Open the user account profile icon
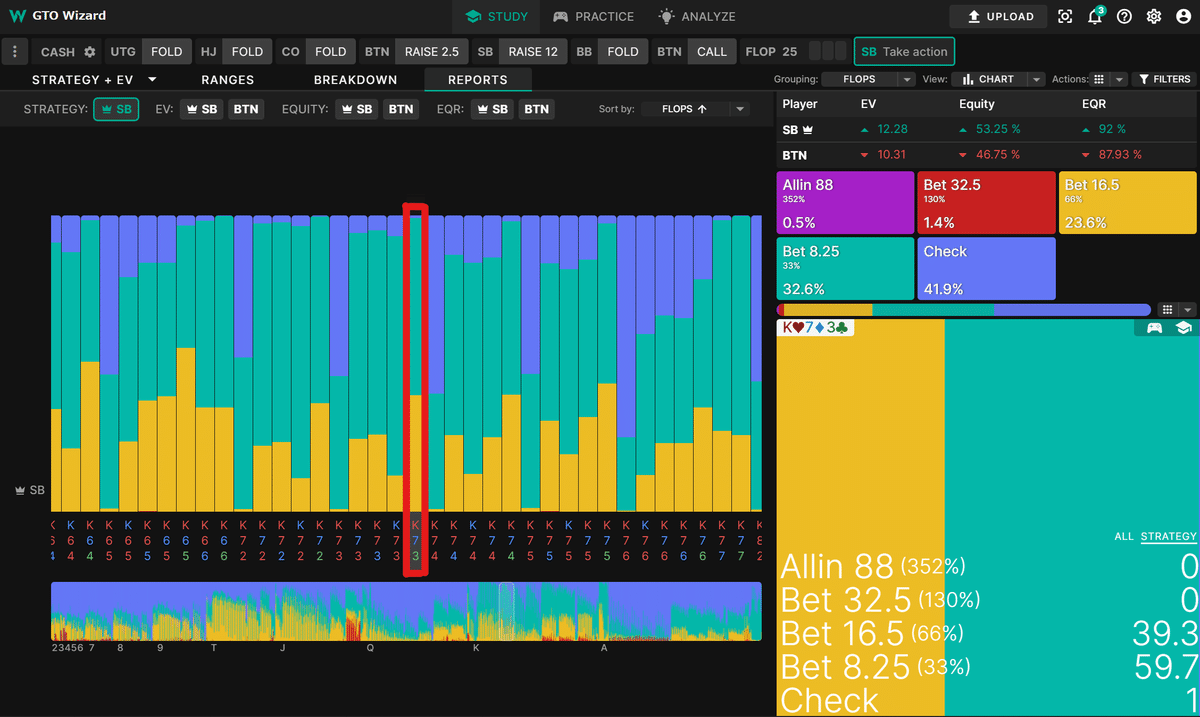Viewport: 1200px width, 717px height. 1184,16
